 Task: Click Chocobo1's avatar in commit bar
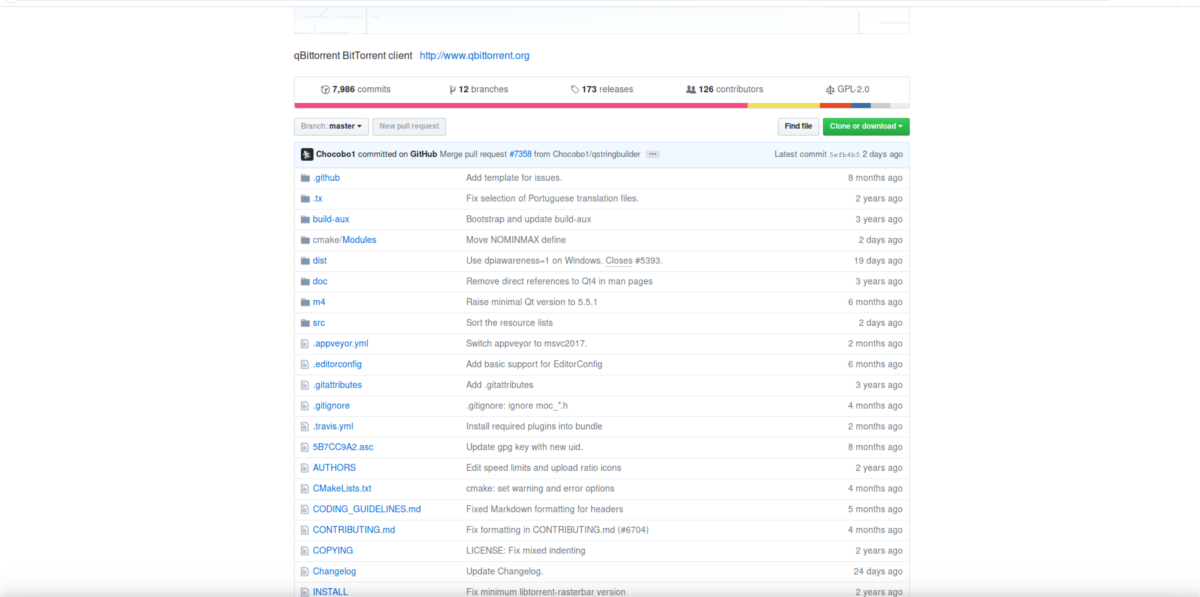[306, 154]
